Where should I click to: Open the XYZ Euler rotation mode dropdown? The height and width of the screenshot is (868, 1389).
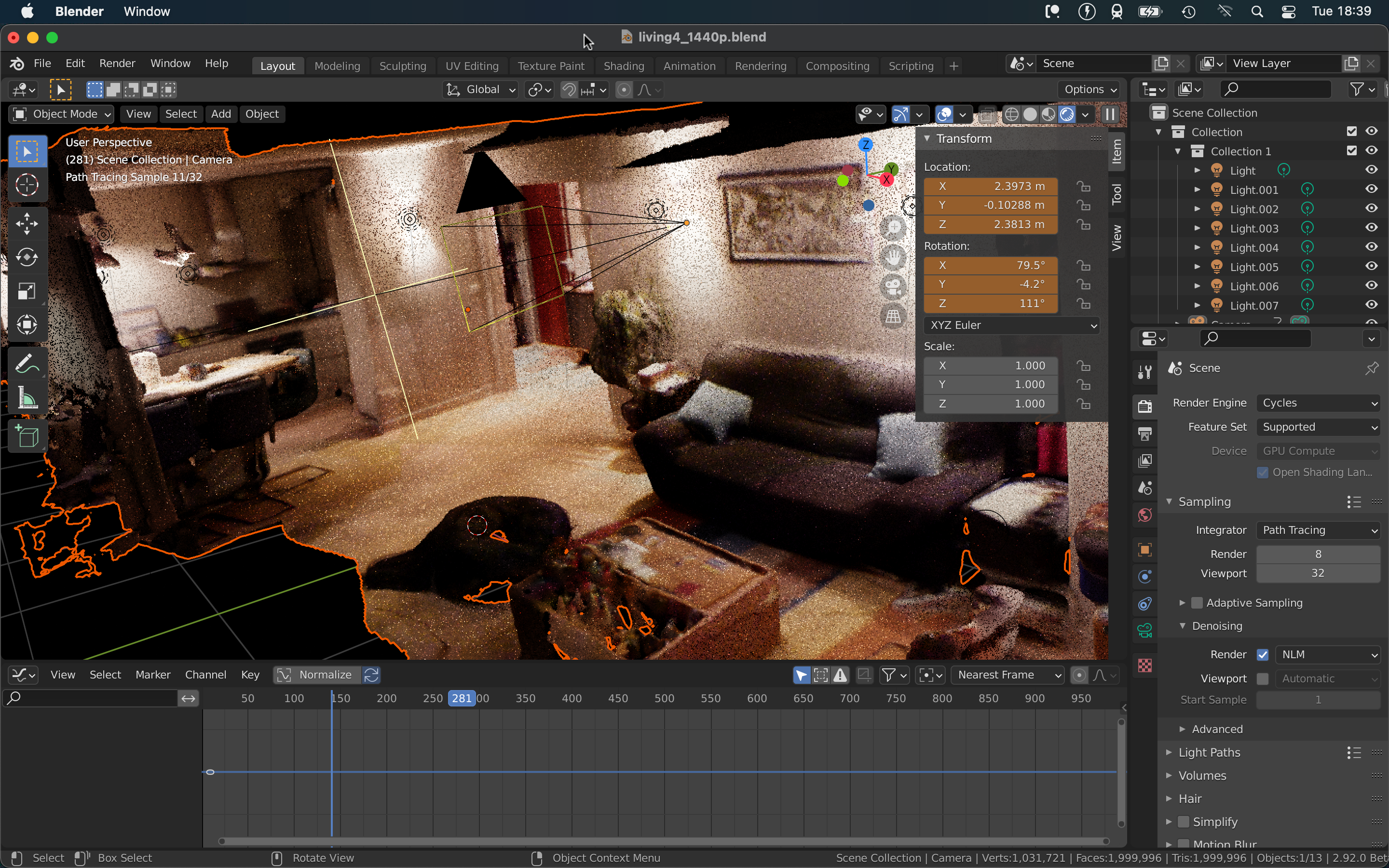1011,325
